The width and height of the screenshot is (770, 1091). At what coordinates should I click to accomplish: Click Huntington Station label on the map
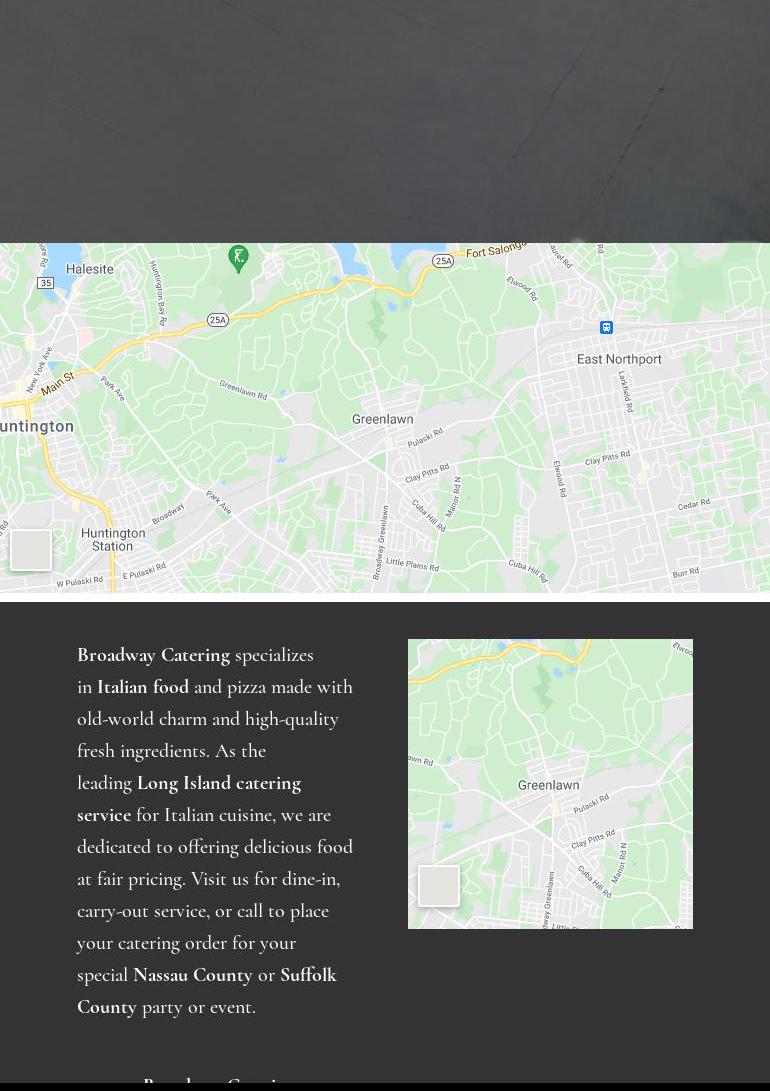(x=112, y=540)
